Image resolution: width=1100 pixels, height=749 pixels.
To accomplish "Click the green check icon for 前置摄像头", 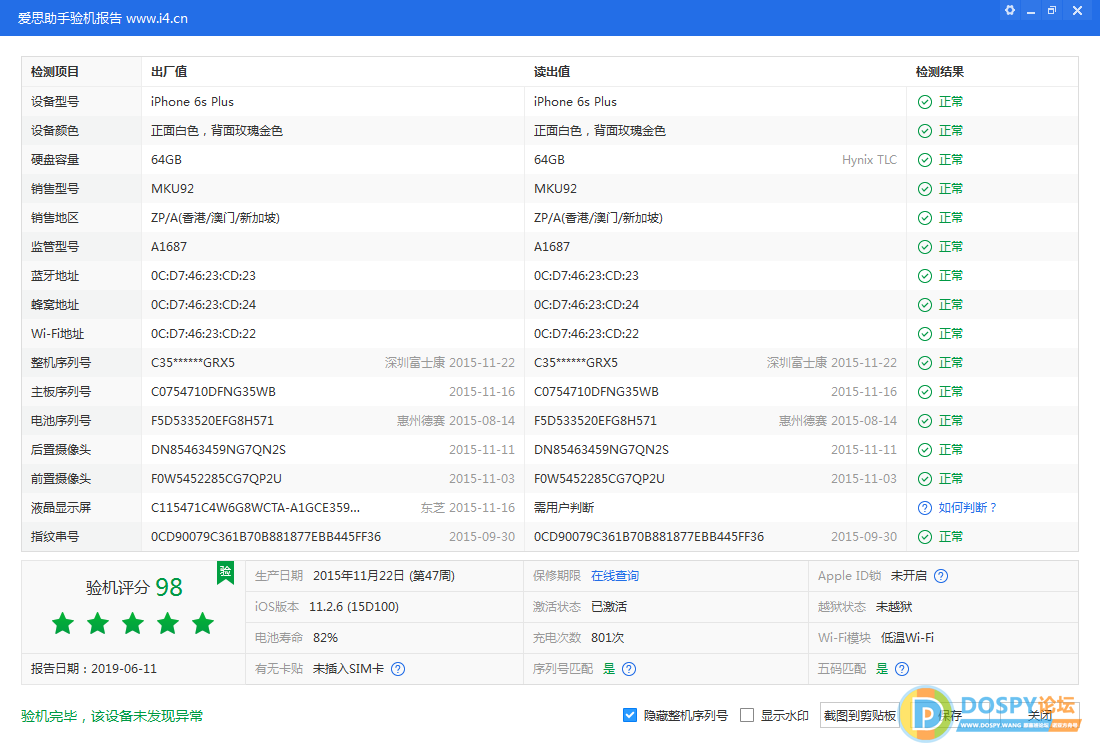I will [925, 479].
